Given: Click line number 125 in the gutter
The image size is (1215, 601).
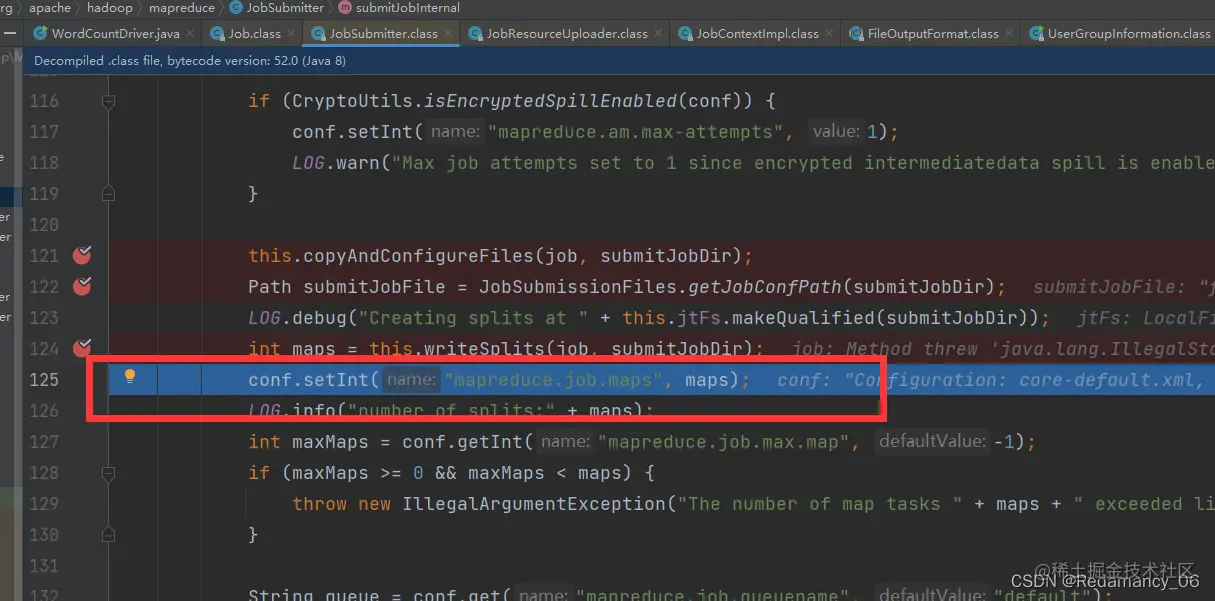Looking at the screenshot, I should (x=44, y=380).
